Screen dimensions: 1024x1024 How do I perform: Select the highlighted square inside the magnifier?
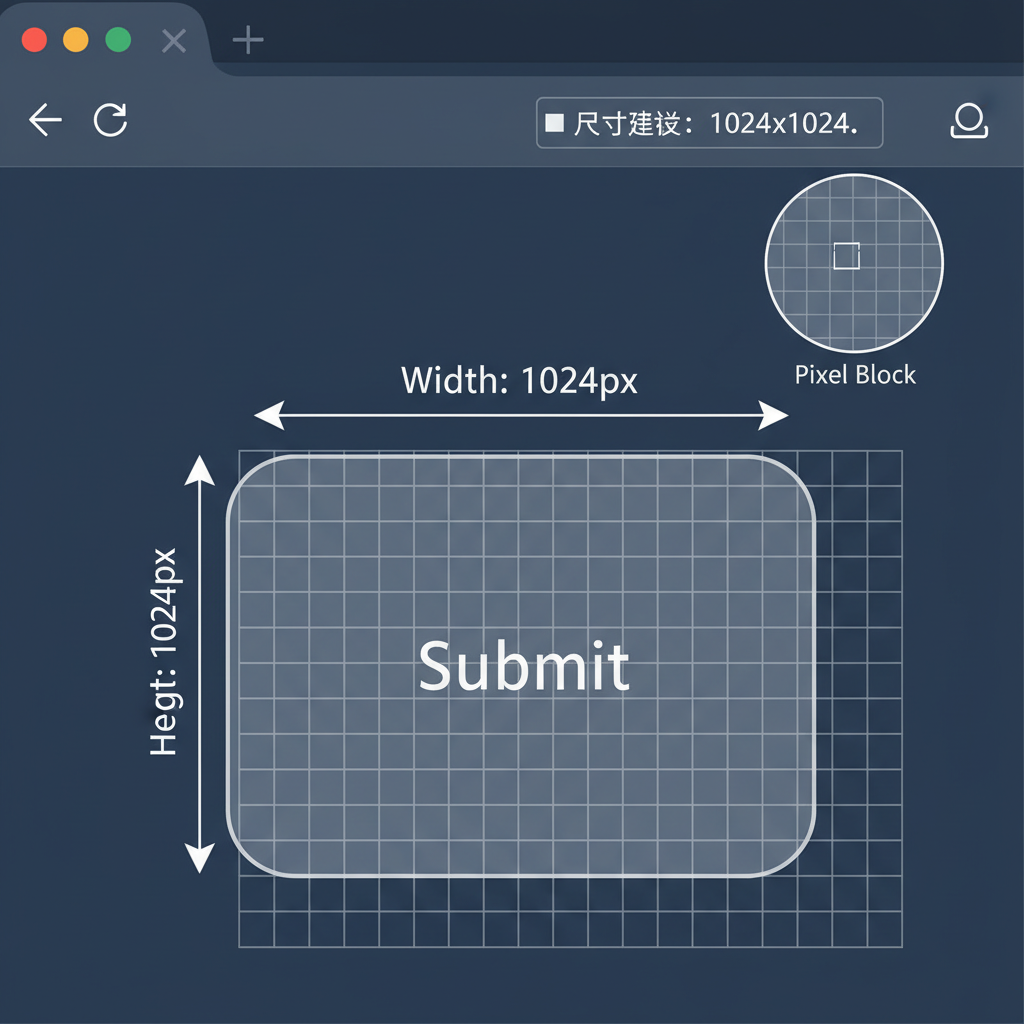(846, 256)
